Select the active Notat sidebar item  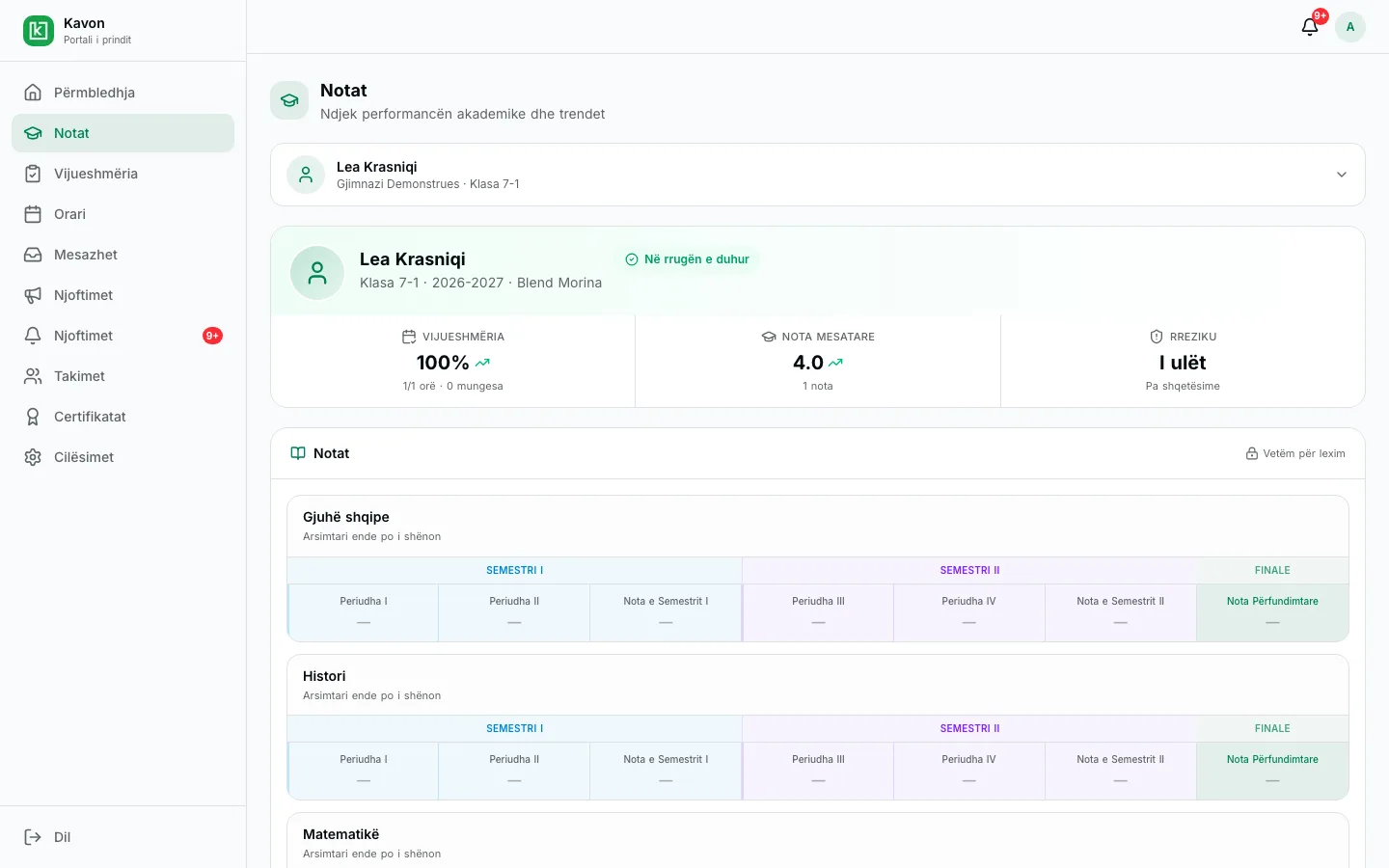[x=123, y=133]
